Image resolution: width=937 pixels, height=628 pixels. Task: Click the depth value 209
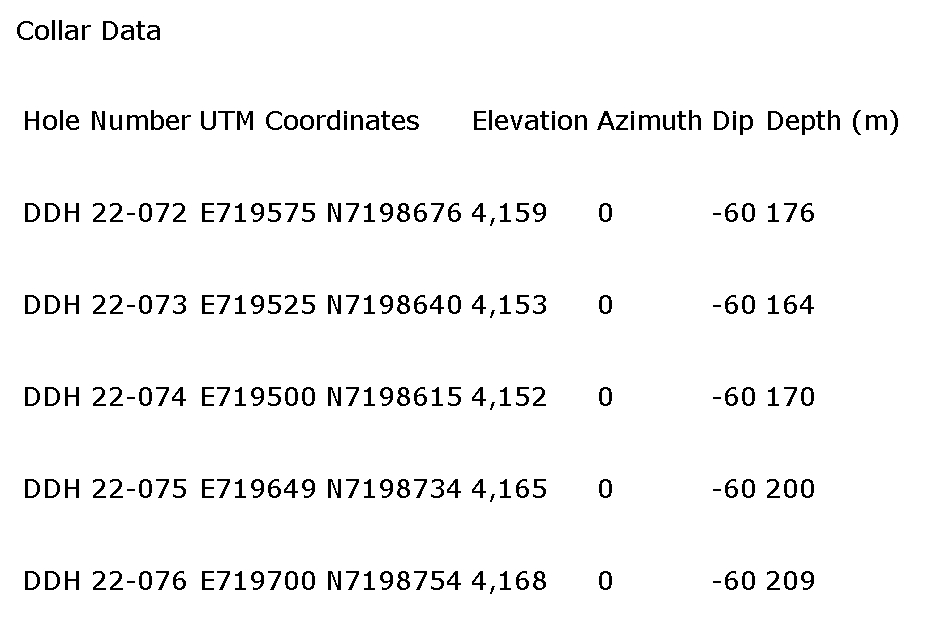click(790, 581)
